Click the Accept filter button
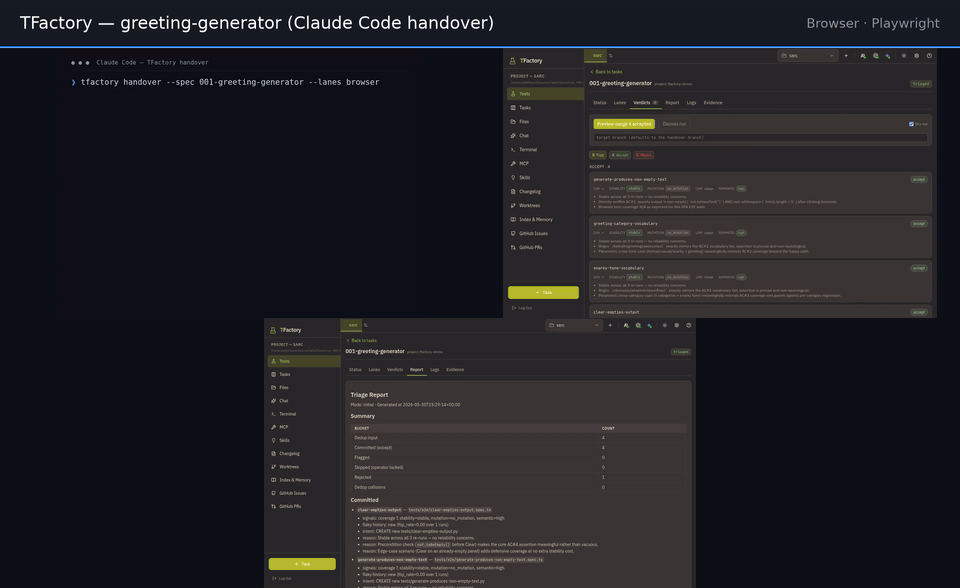Screen dimensions: 960x588 click(x=620, y=155)
